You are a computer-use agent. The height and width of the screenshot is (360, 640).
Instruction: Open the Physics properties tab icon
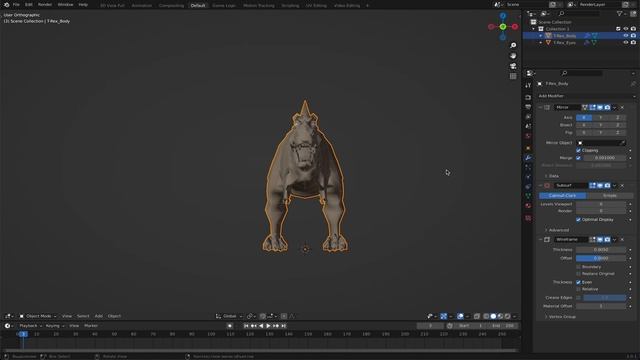click(528, 177)
